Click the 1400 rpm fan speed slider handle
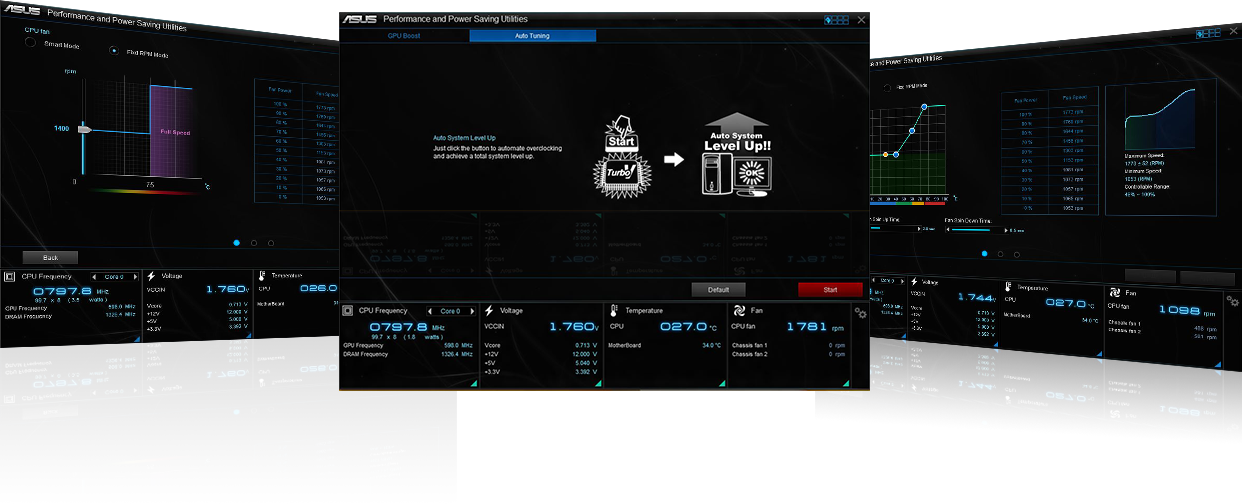Image resolution: width=1242 pixels, height=504 pixels. [84, 130]
